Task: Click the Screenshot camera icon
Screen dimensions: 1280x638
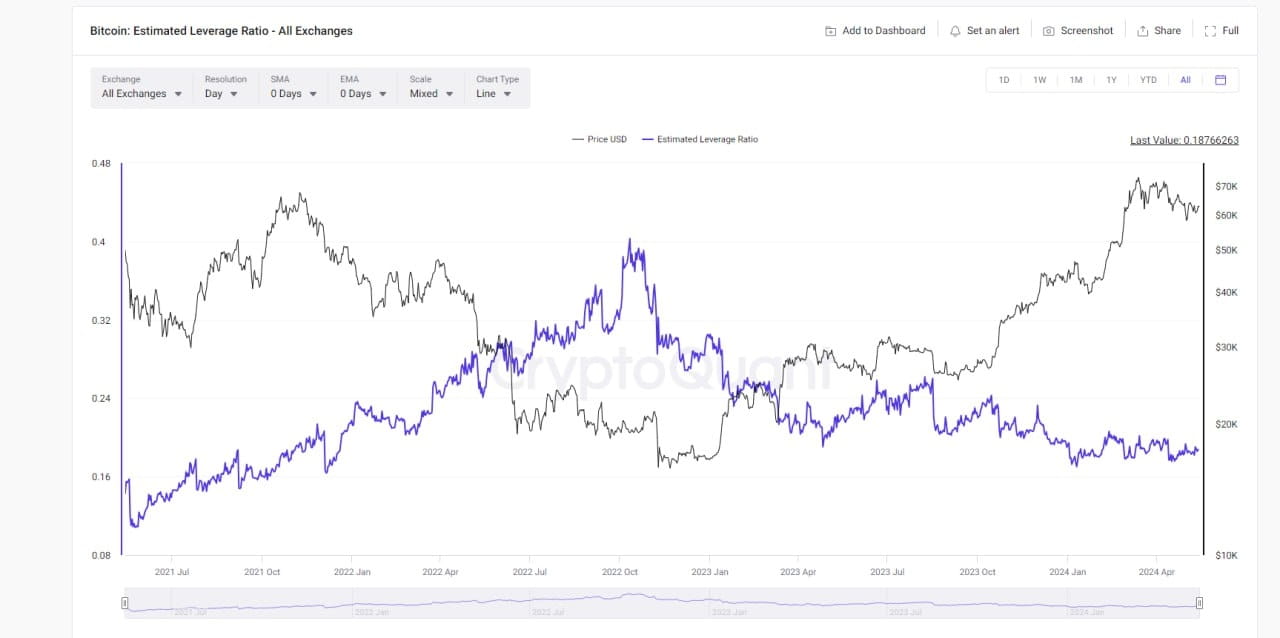Action: tap(1048, 31)
